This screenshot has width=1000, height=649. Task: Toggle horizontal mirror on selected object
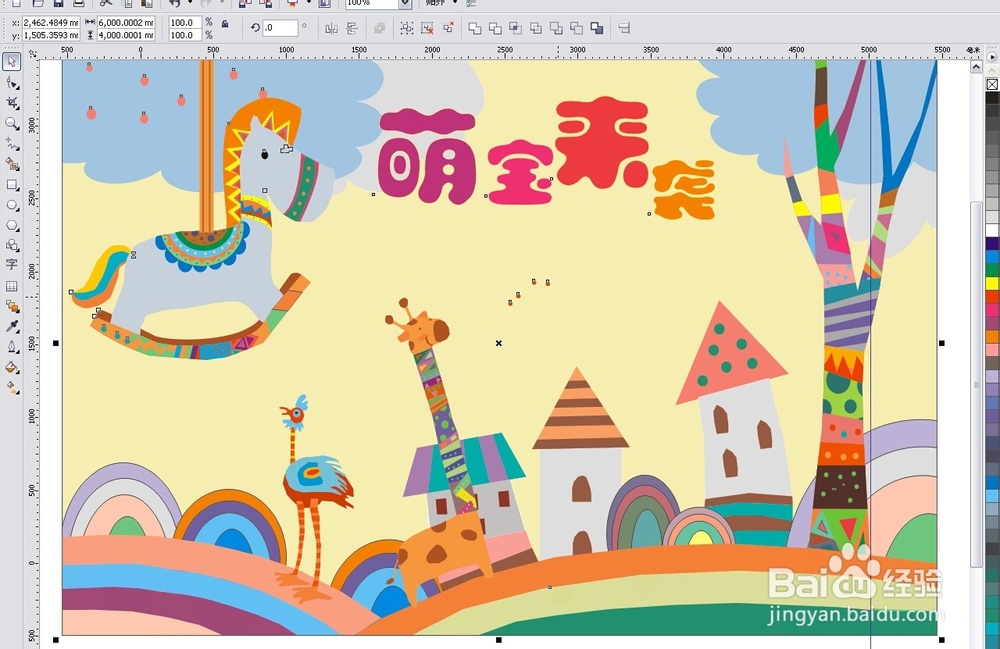click(331, 27)
